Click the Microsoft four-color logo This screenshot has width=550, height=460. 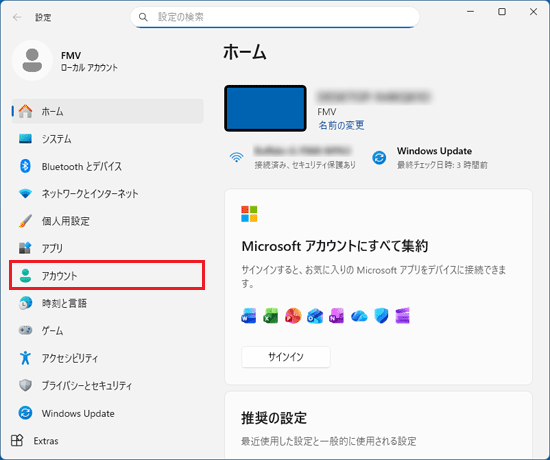(249, 214)
